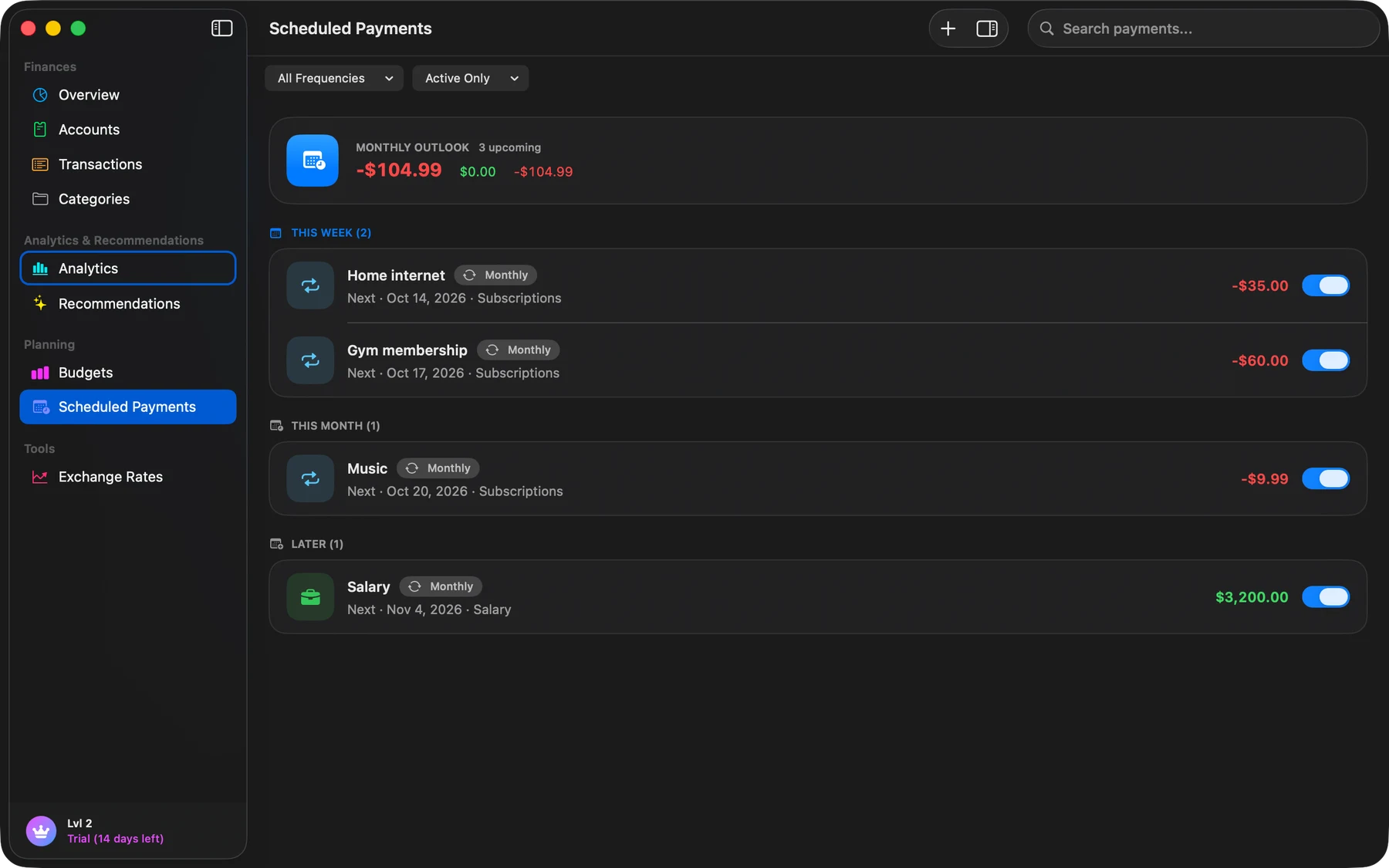Click This Month section calendar icon

[276, 426]
